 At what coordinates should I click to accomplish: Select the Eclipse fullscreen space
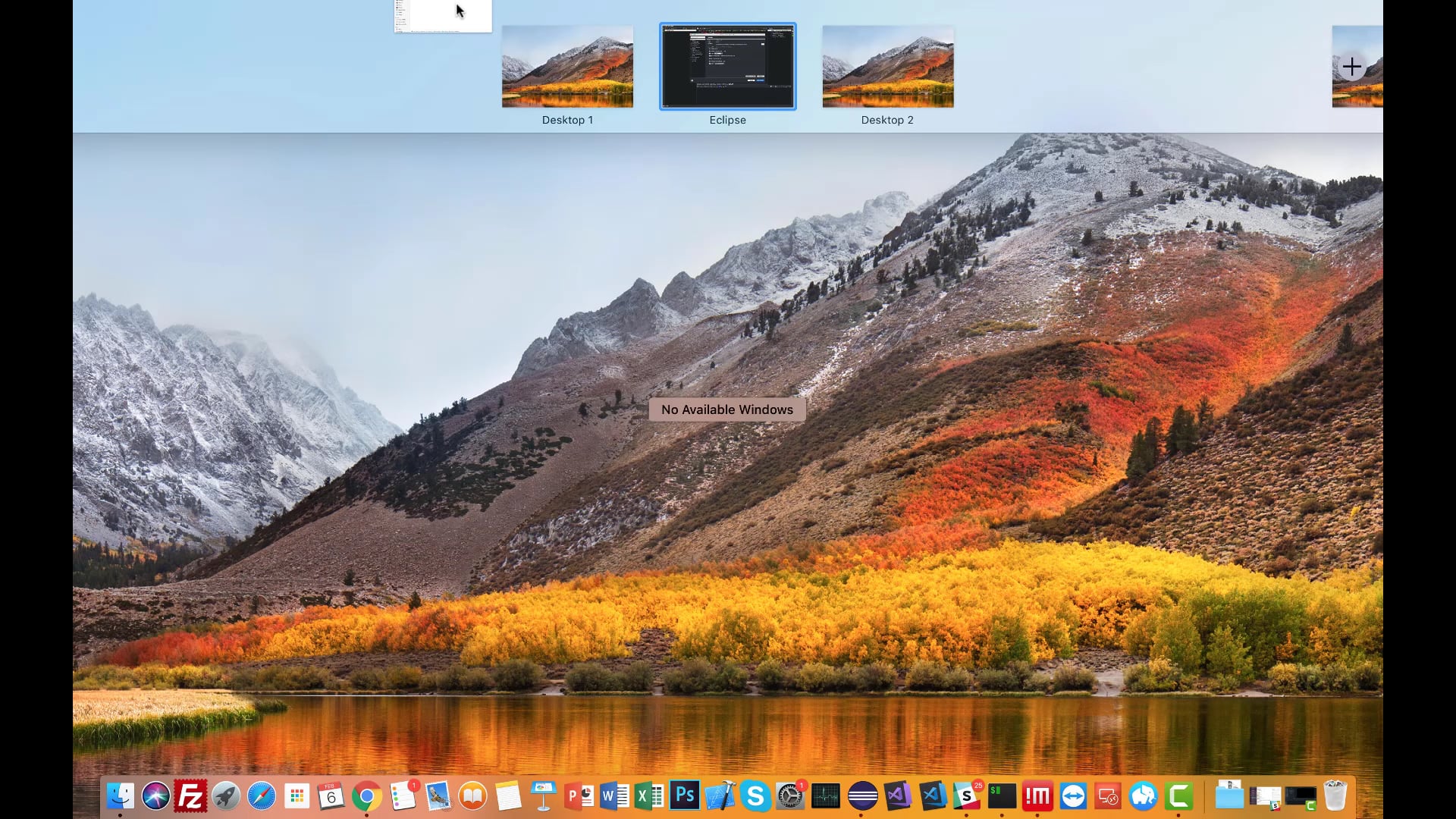(727, 67)
